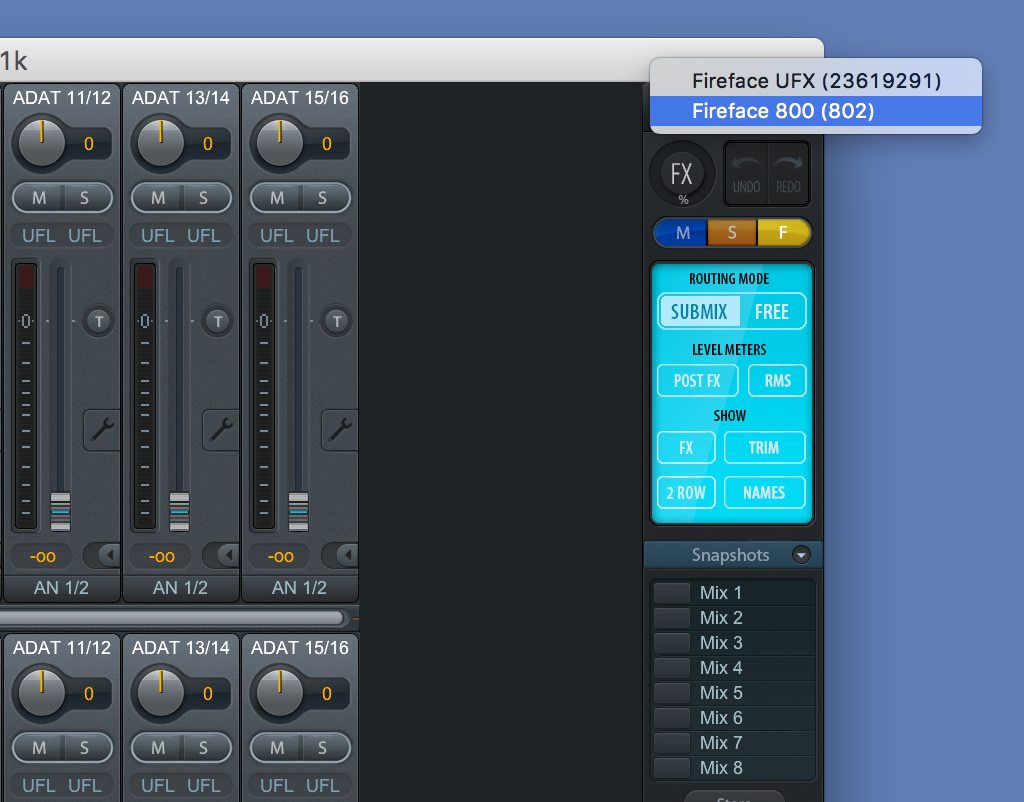1024x802 pixels.
Task: Open the wrench settings on ADAT 13/14
Action: (220, 430)
